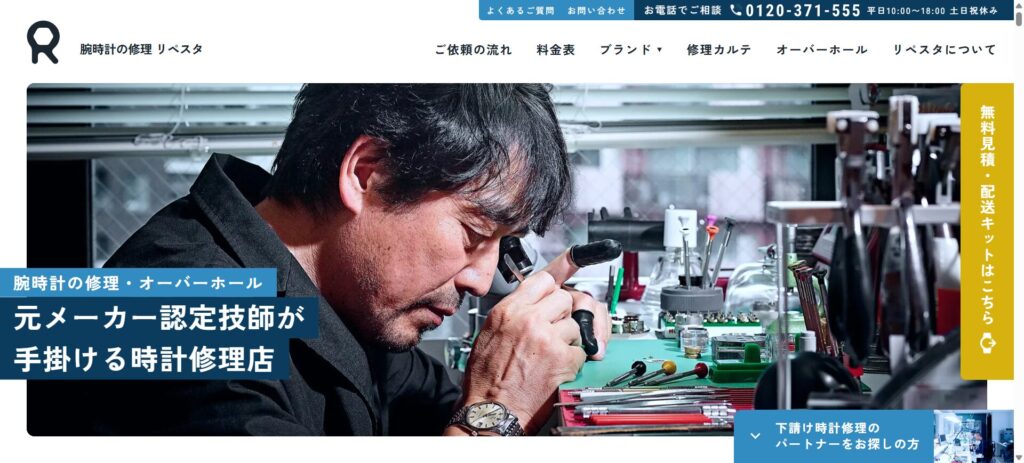
Task: Click the 下請け時計修理のパートナーをお探しの方 banner
Action: tap(833, 436)
